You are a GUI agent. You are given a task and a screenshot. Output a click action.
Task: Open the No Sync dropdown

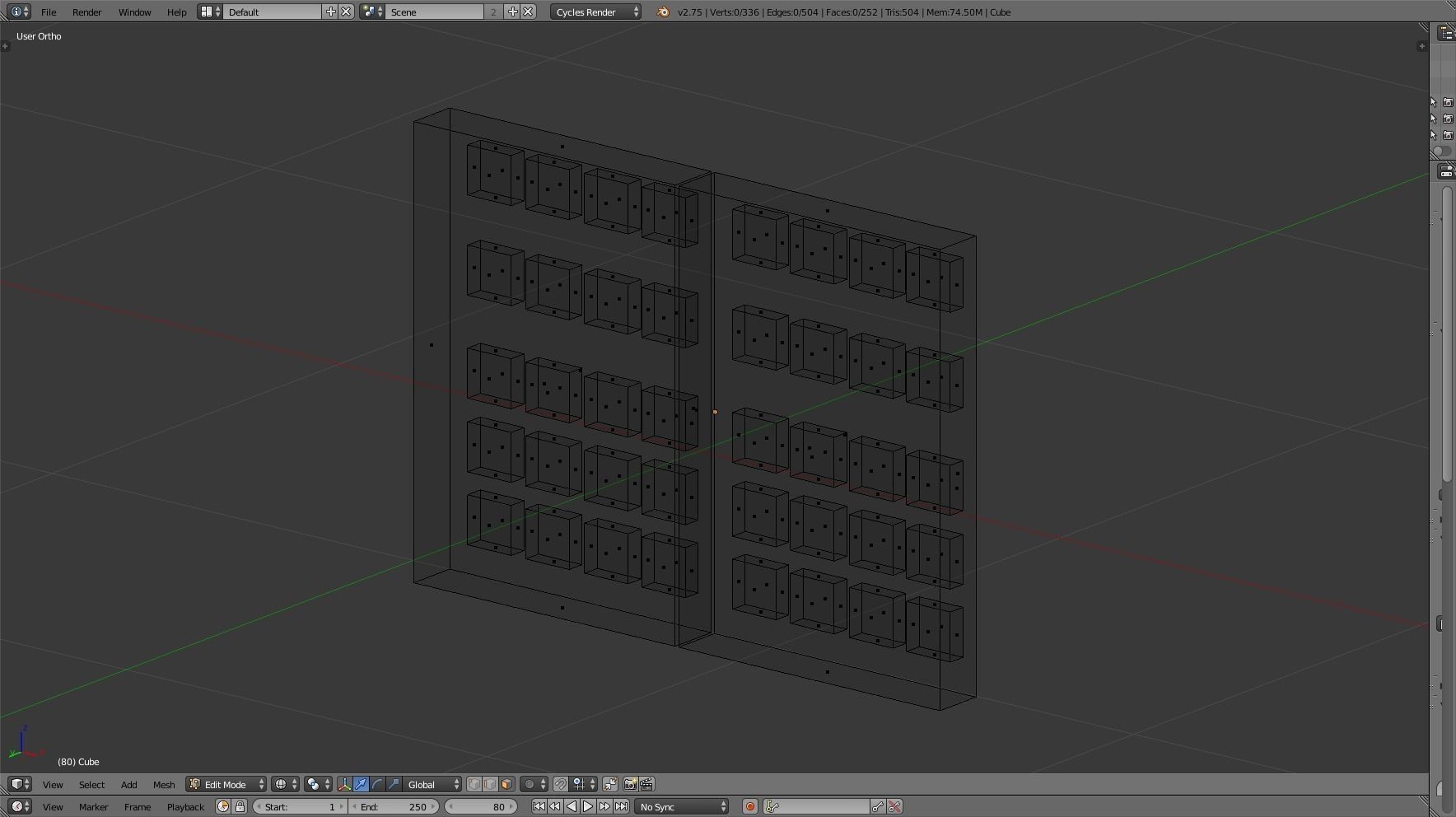click(682, 806)
